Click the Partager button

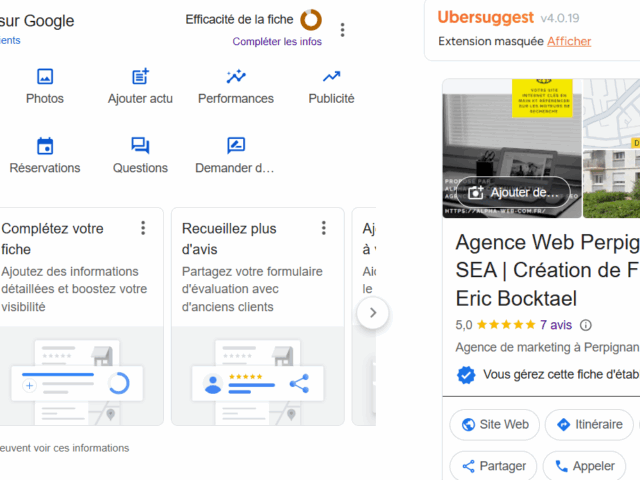click(x=491, y=466)
